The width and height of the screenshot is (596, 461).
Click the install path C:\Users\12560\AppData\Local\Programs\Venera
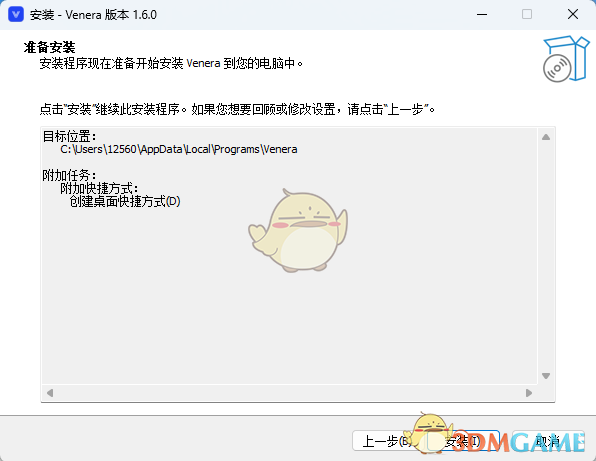point(179,149)
